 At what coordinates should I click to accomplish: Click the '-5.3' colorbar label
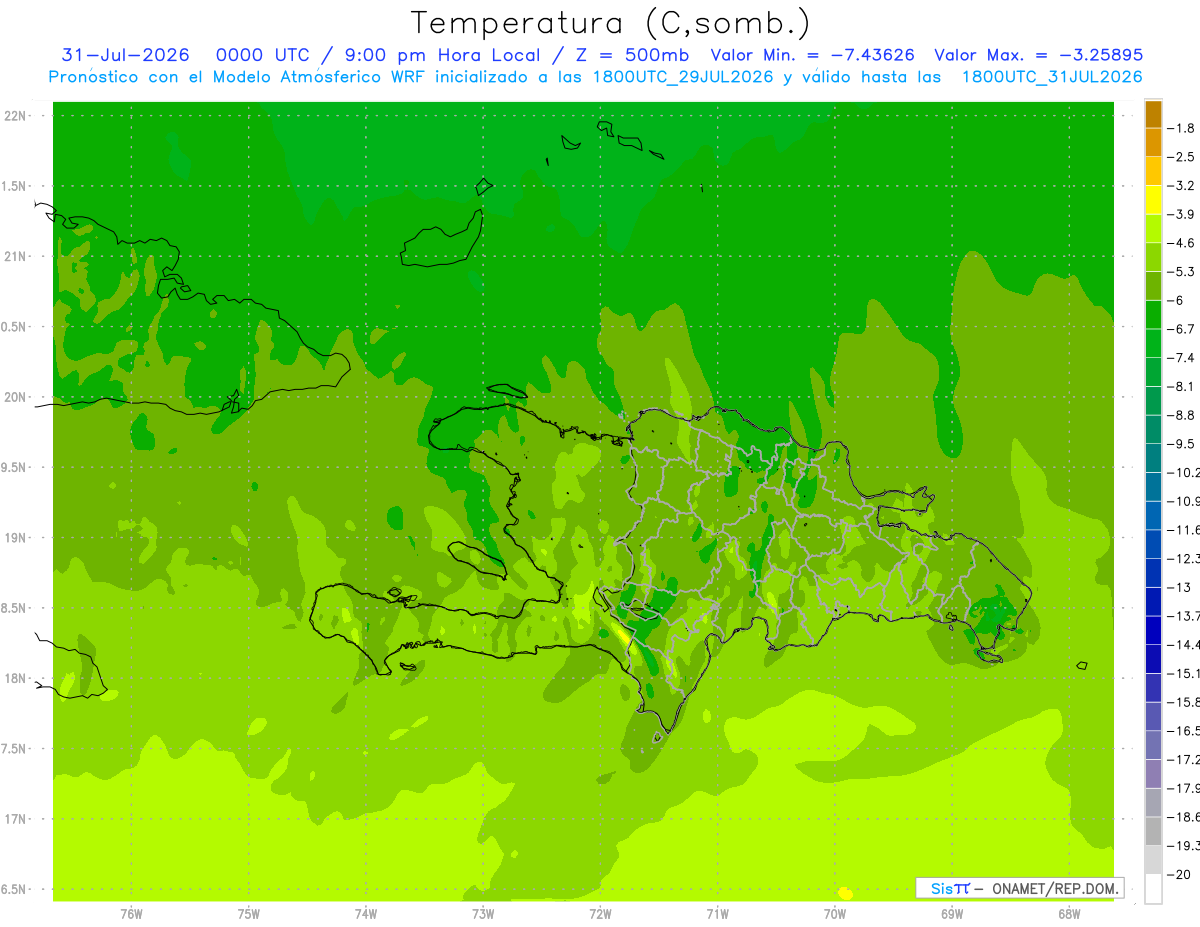tap(1182, 271)
